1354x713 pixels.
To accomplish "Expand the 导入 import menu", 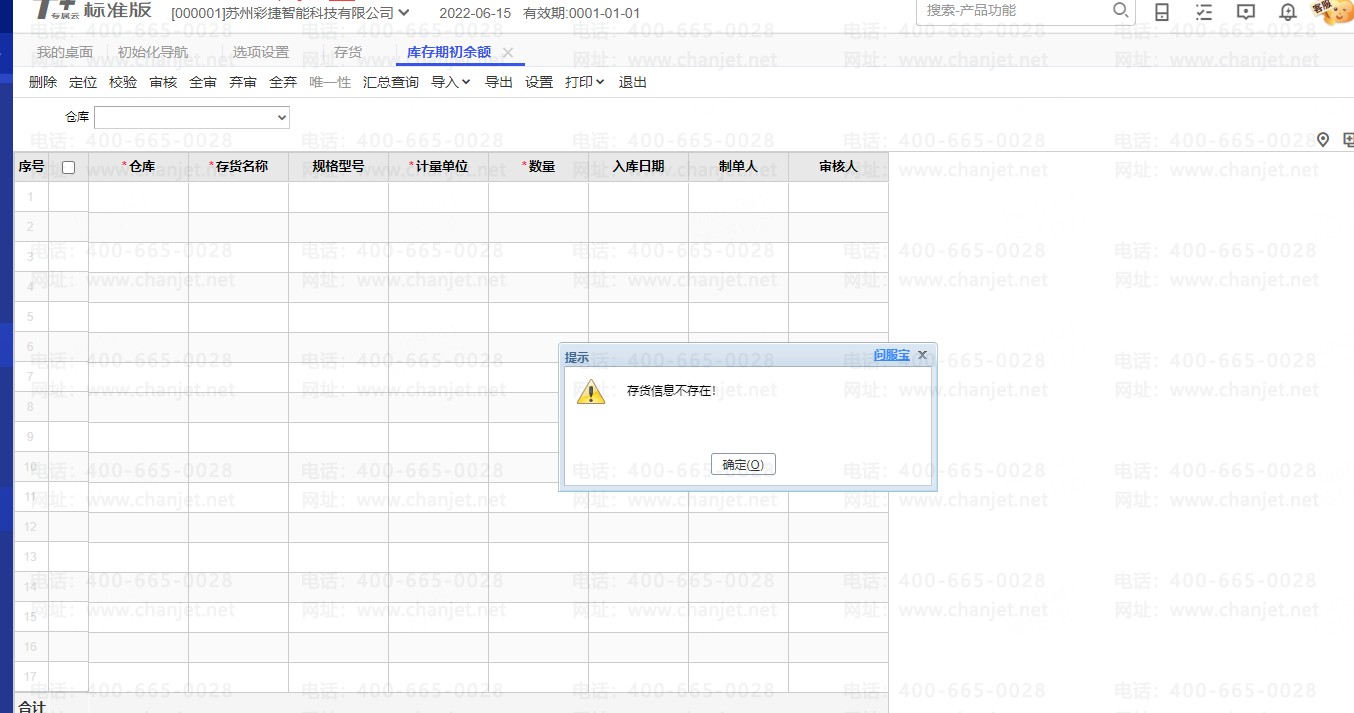I will coord(450,82).
